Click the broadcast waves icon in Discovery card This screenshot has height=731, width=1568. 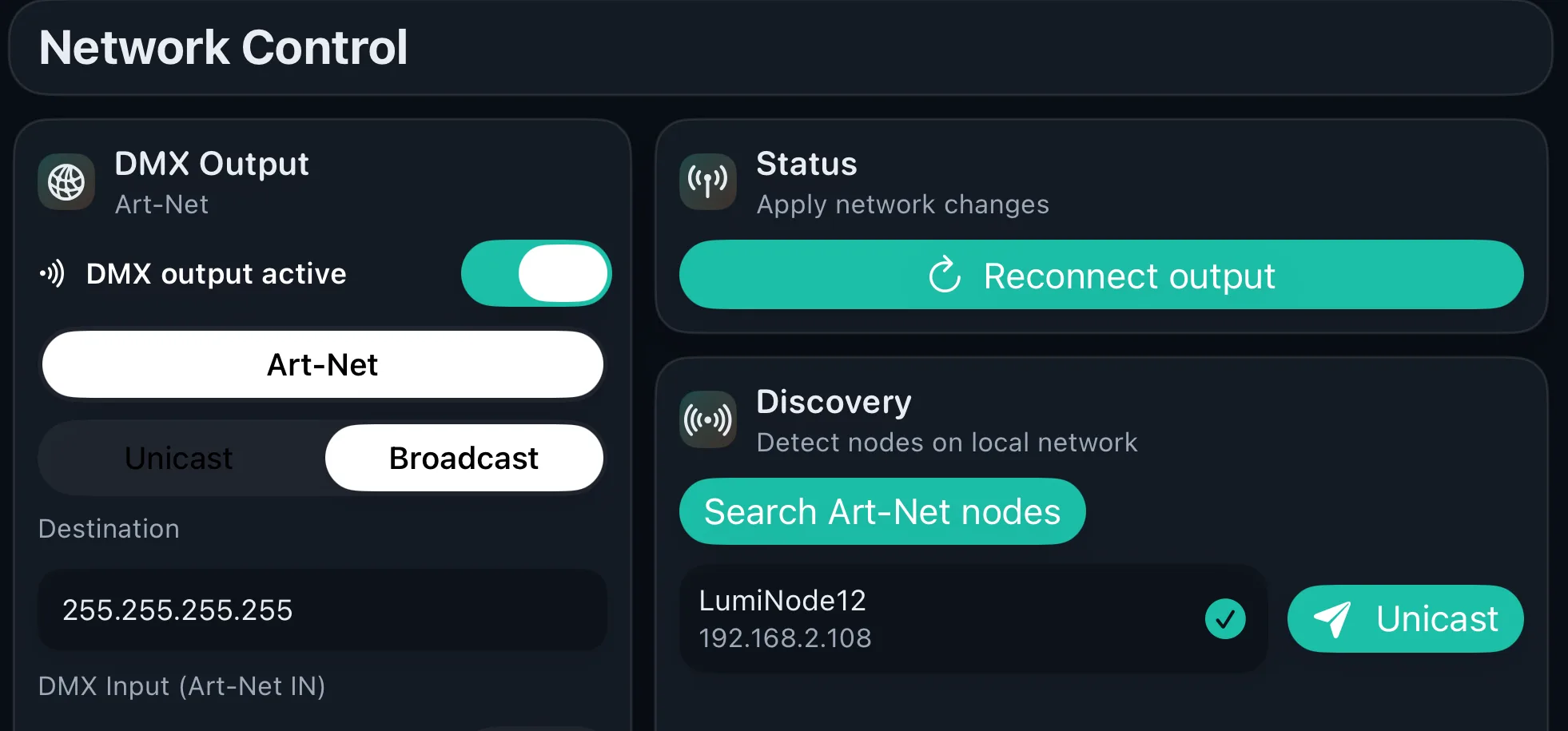[708, 419]
